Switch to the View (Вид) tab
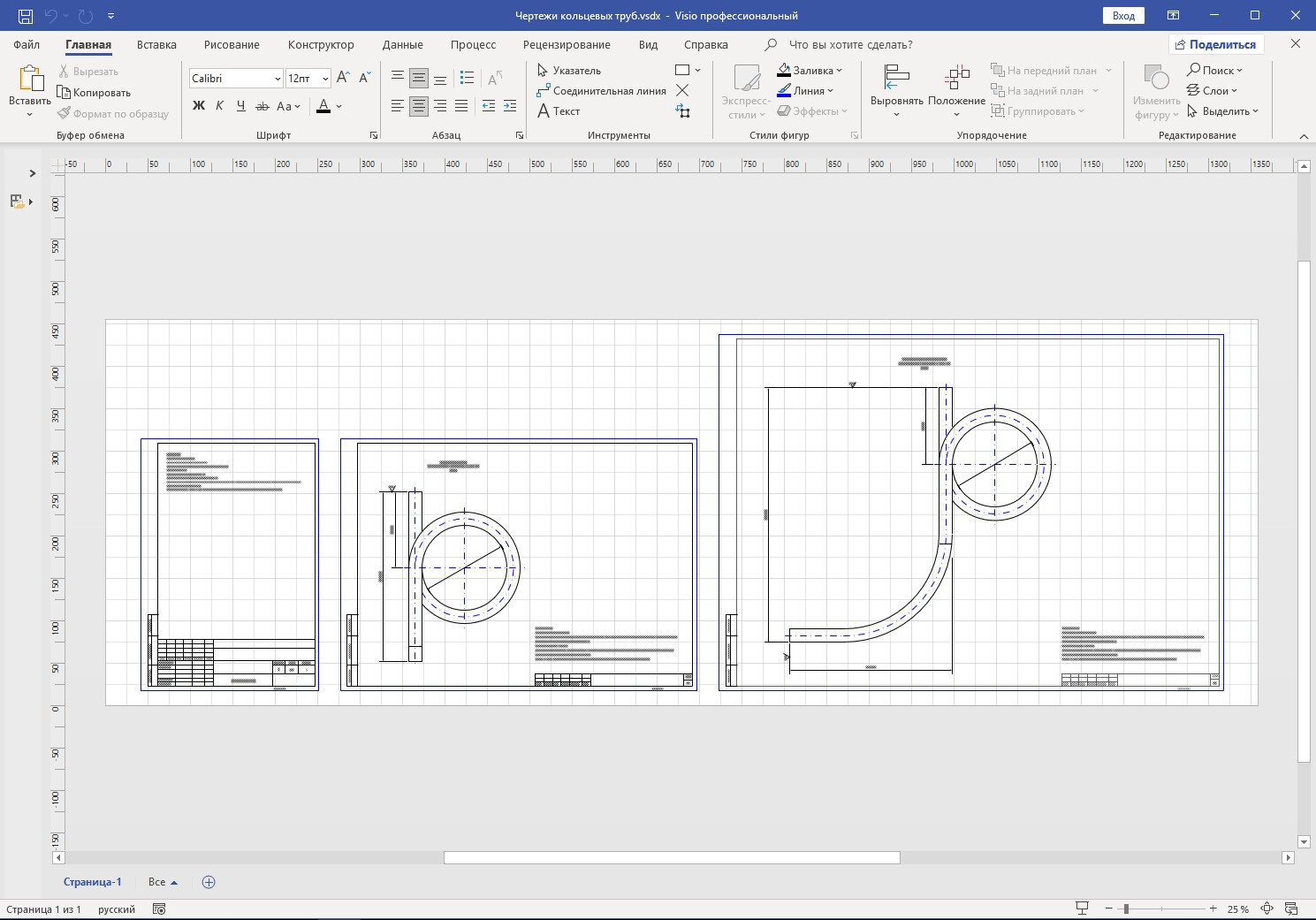The height and width of the screenshot is (920, 1316). (x=648, y=44)
